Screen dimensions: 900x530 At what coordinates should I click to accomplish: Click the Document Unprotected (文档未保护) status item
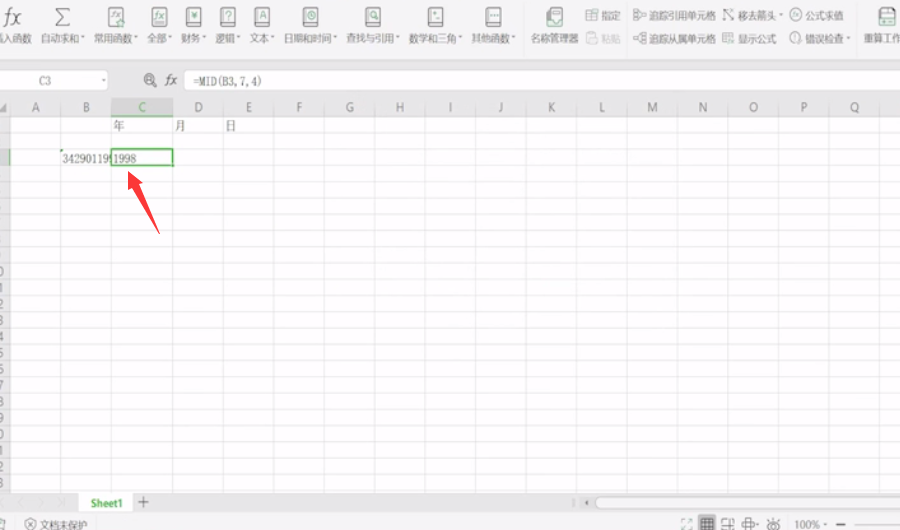click(x=56, y=524)
